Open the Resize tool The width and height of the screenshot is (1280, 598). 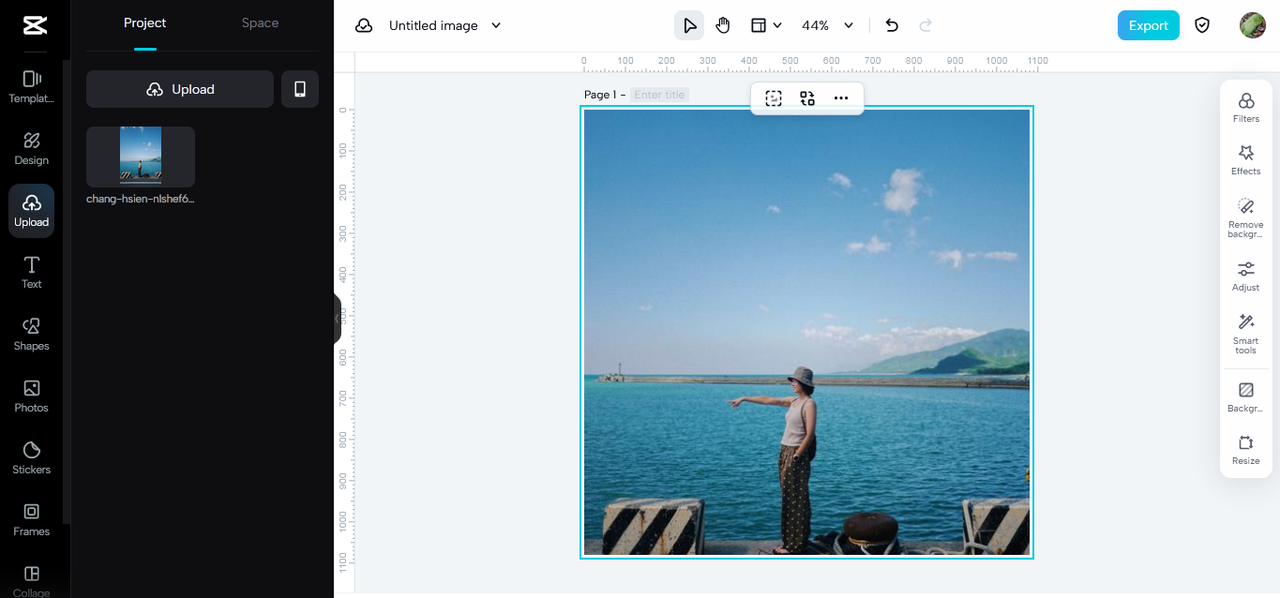coord(1246,449)
